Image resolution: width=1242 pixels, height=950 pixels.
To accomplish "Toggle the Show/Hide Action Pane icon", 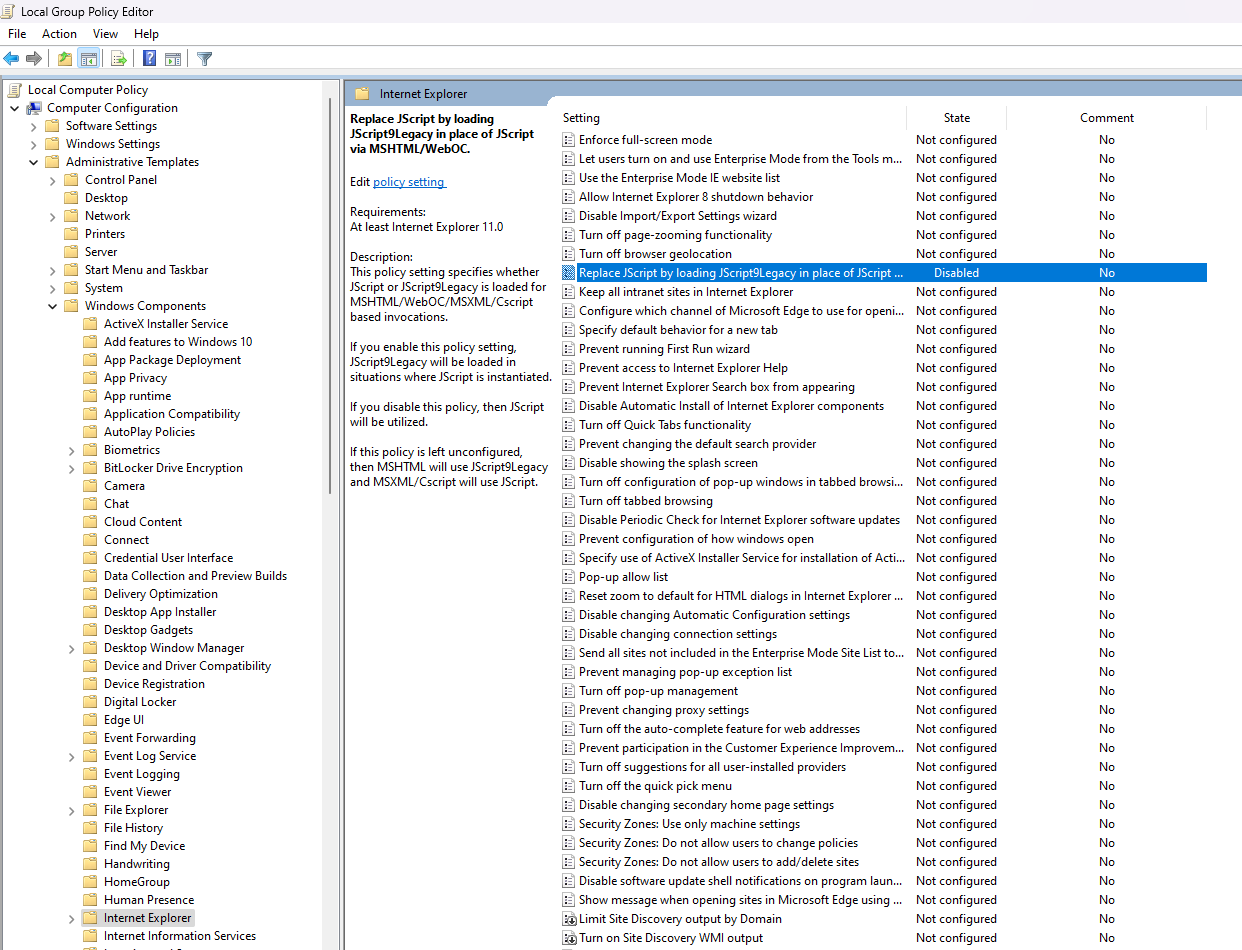I will pos(173,58).
